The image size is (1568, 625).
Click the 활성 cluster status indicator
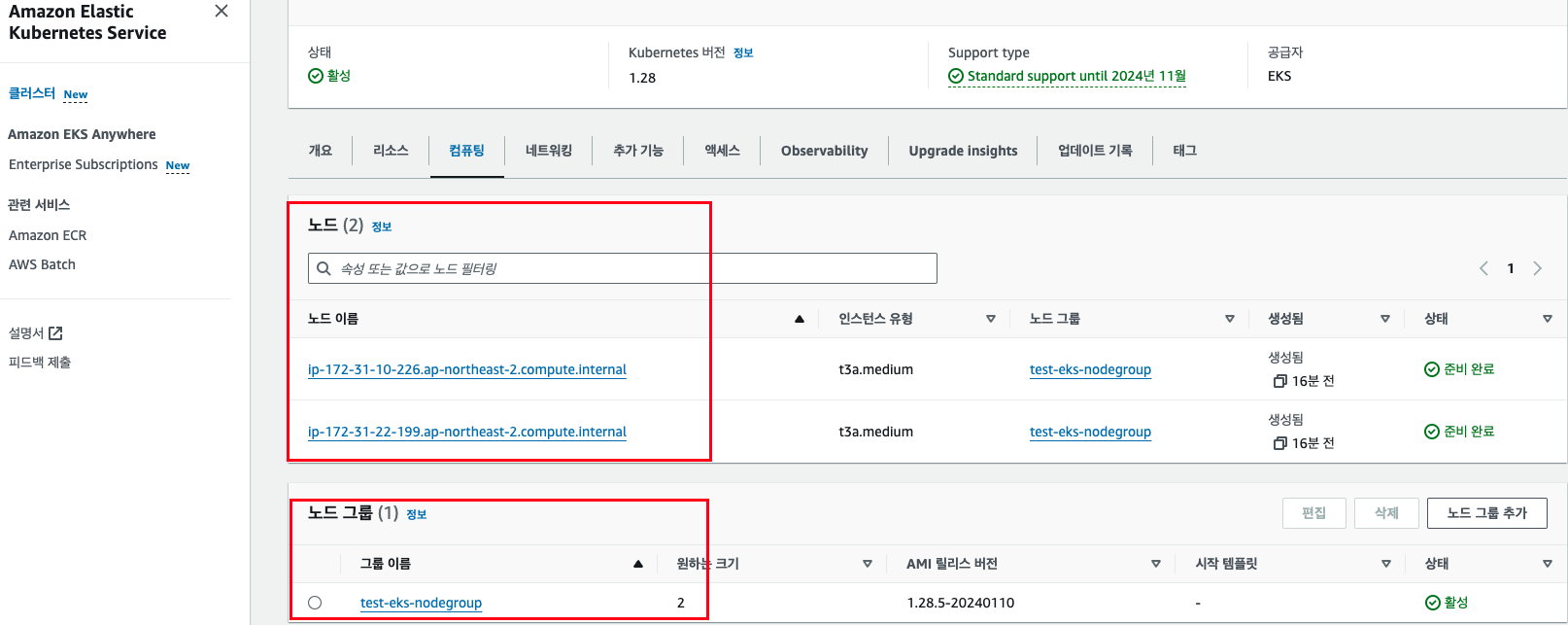[329, 76]
